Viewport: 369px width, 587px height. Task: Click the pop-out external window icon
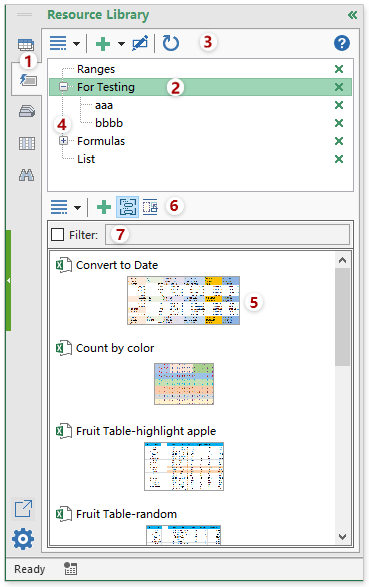(23, 509)
